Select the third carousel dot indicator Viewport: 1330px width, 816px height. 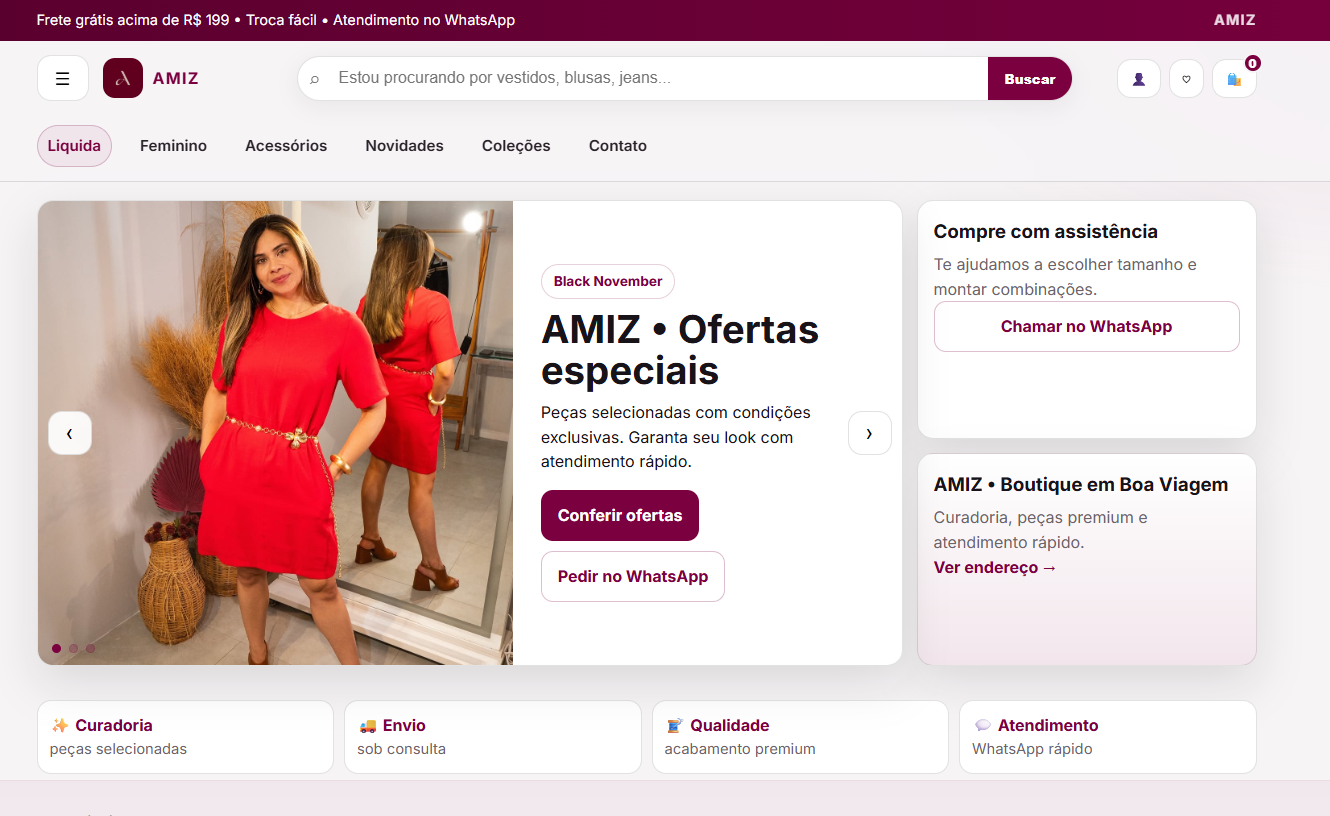pyautogui.click(x=90, y=648)
